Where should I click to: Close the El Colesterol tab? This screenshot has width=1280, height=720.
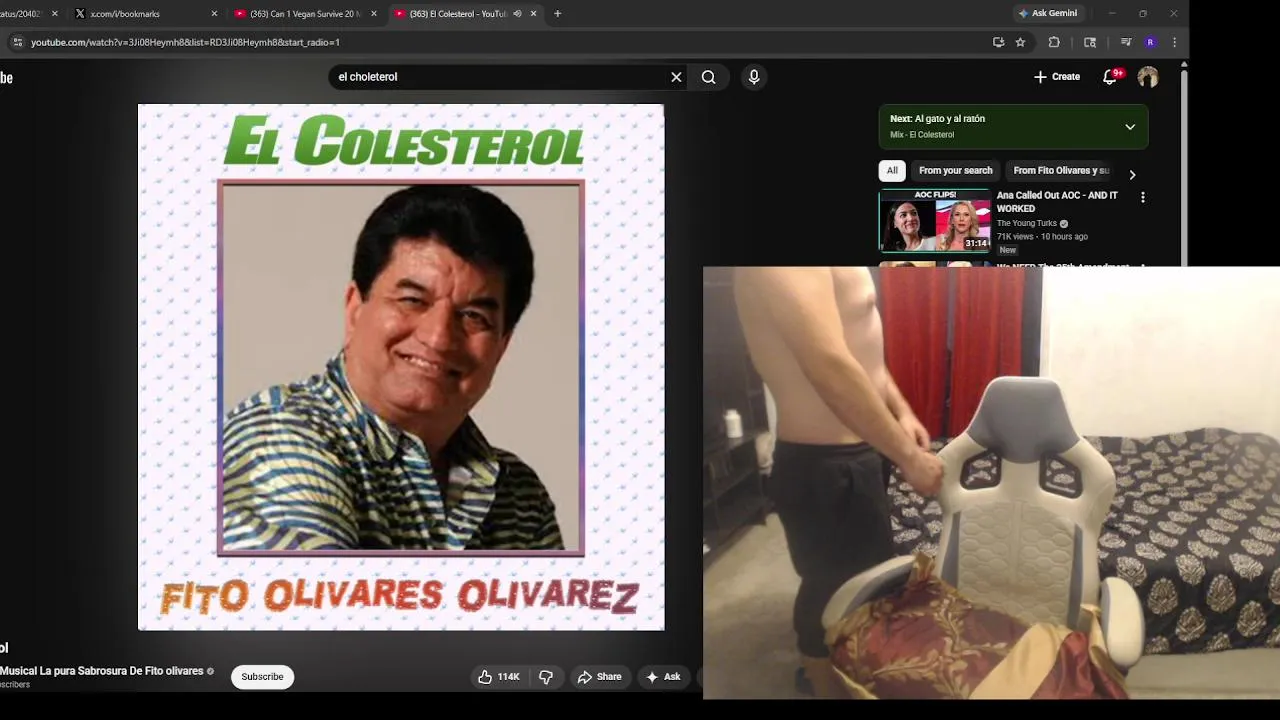click(533, 14)
